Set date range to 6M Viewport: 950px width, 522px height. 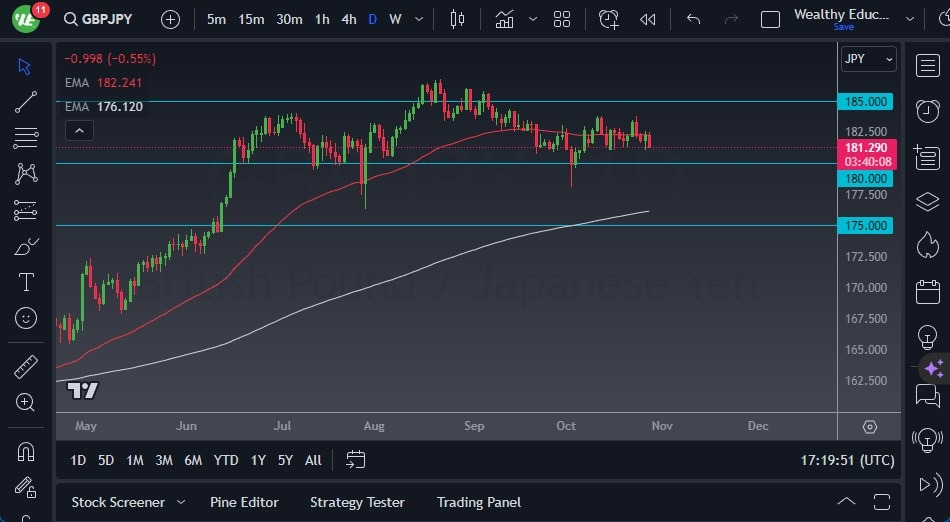point(193,460)
